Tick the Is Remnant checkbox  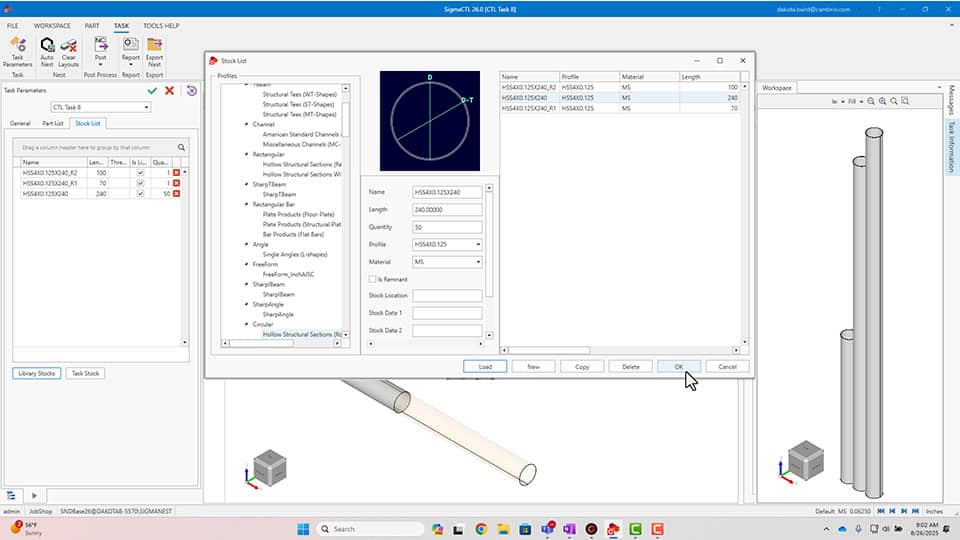[373, 279]
